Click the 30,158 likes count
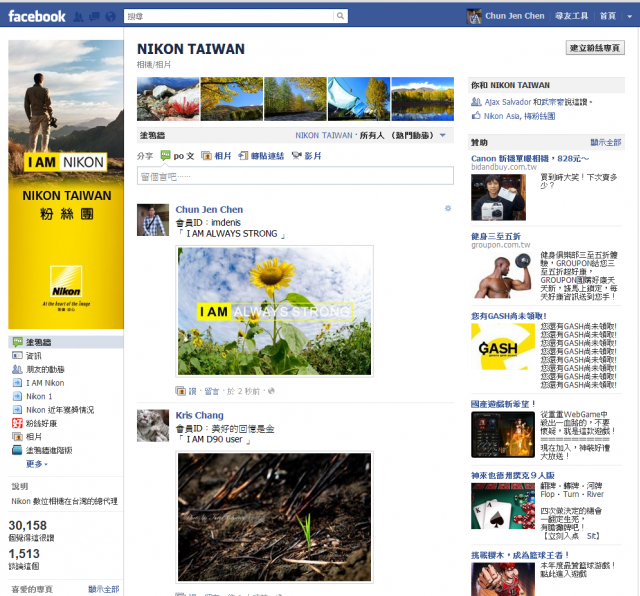 tap(28, 525)
